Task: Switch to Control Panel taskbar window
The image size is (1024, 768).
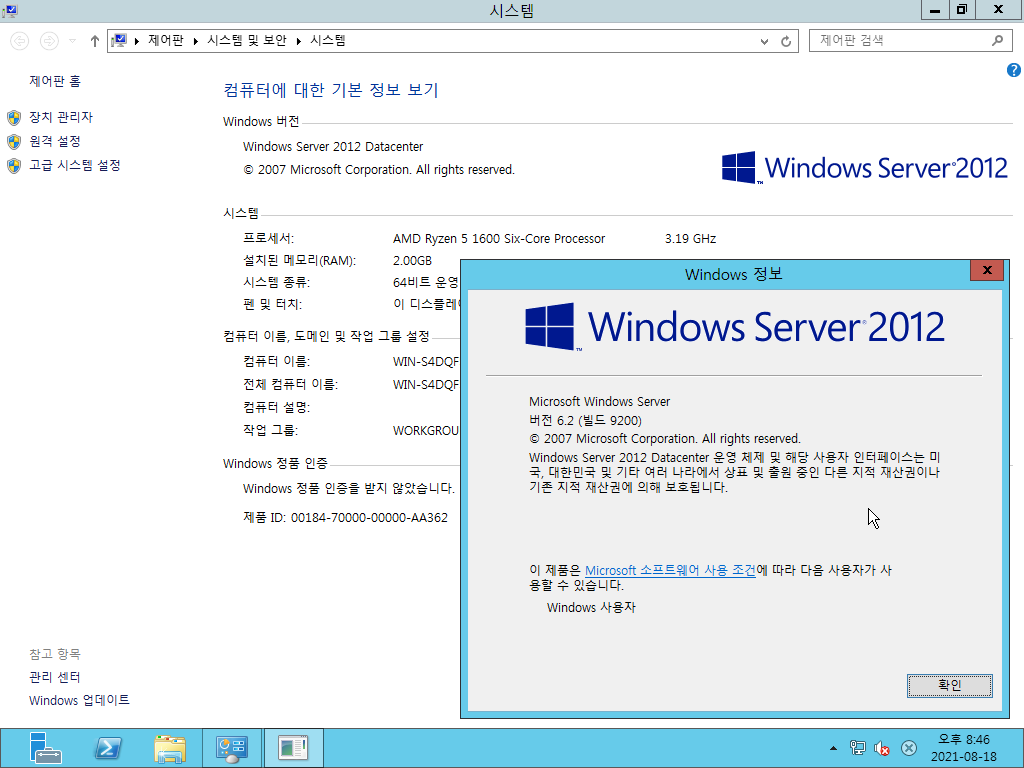Action: (x=232, y=748)
